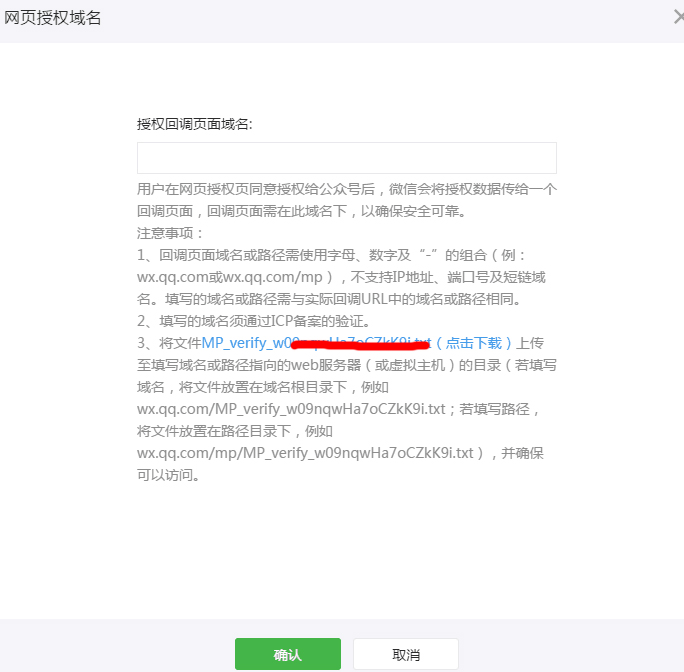Click the red scribble over the file name
The width and height of the screenshot is (684, 672).
pyautogui.click(x=360, y=346)
